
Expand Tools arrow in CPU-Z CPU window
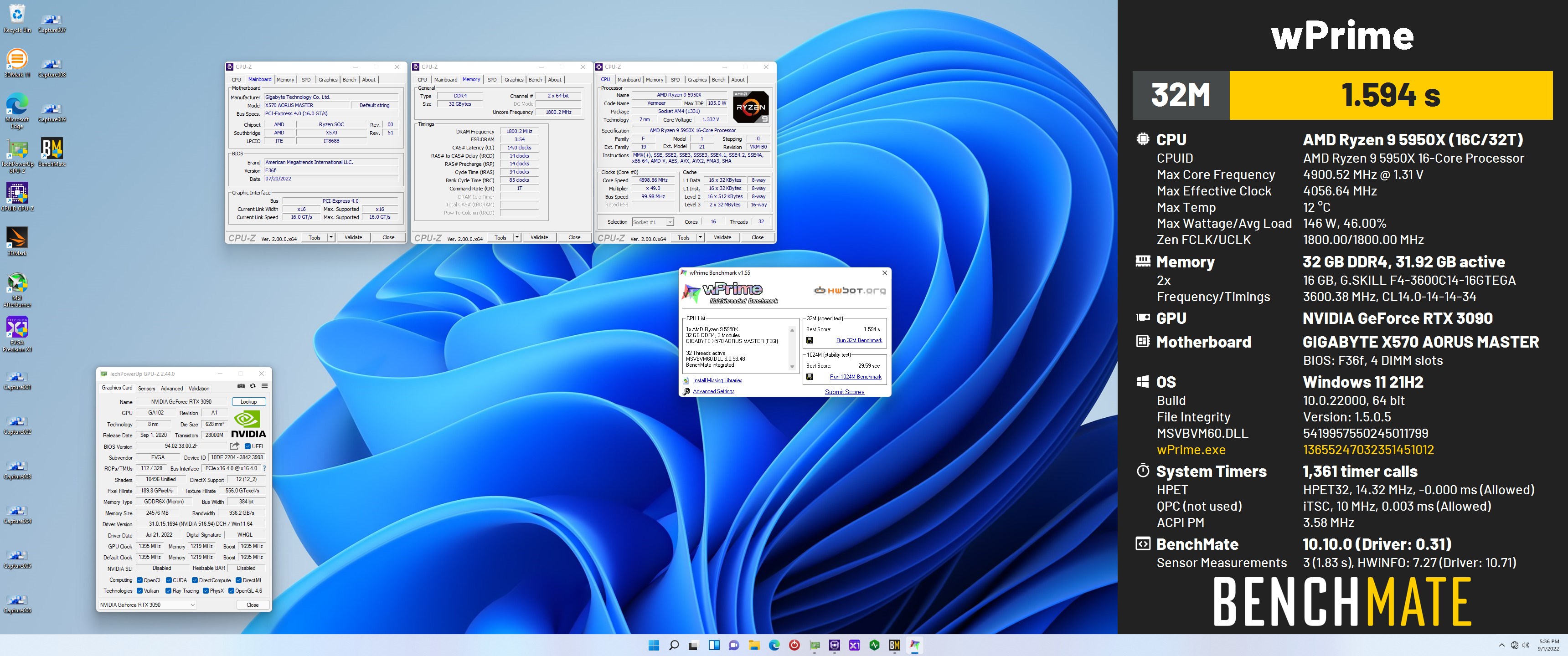click(x=700, y=237)
